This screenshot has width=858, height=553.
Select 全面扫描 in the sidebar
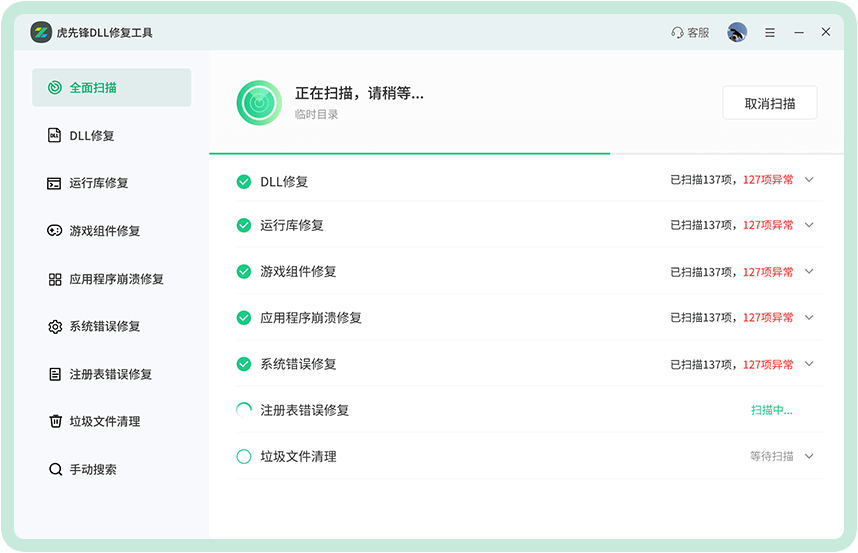111,87
